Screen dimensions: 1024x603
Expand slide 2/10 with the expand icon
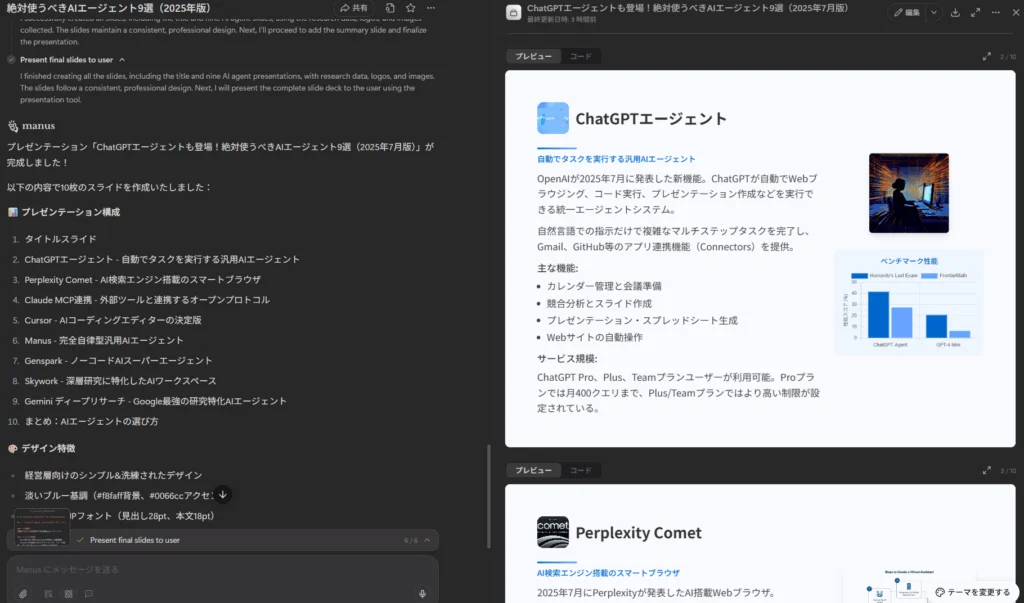point(987,57)
